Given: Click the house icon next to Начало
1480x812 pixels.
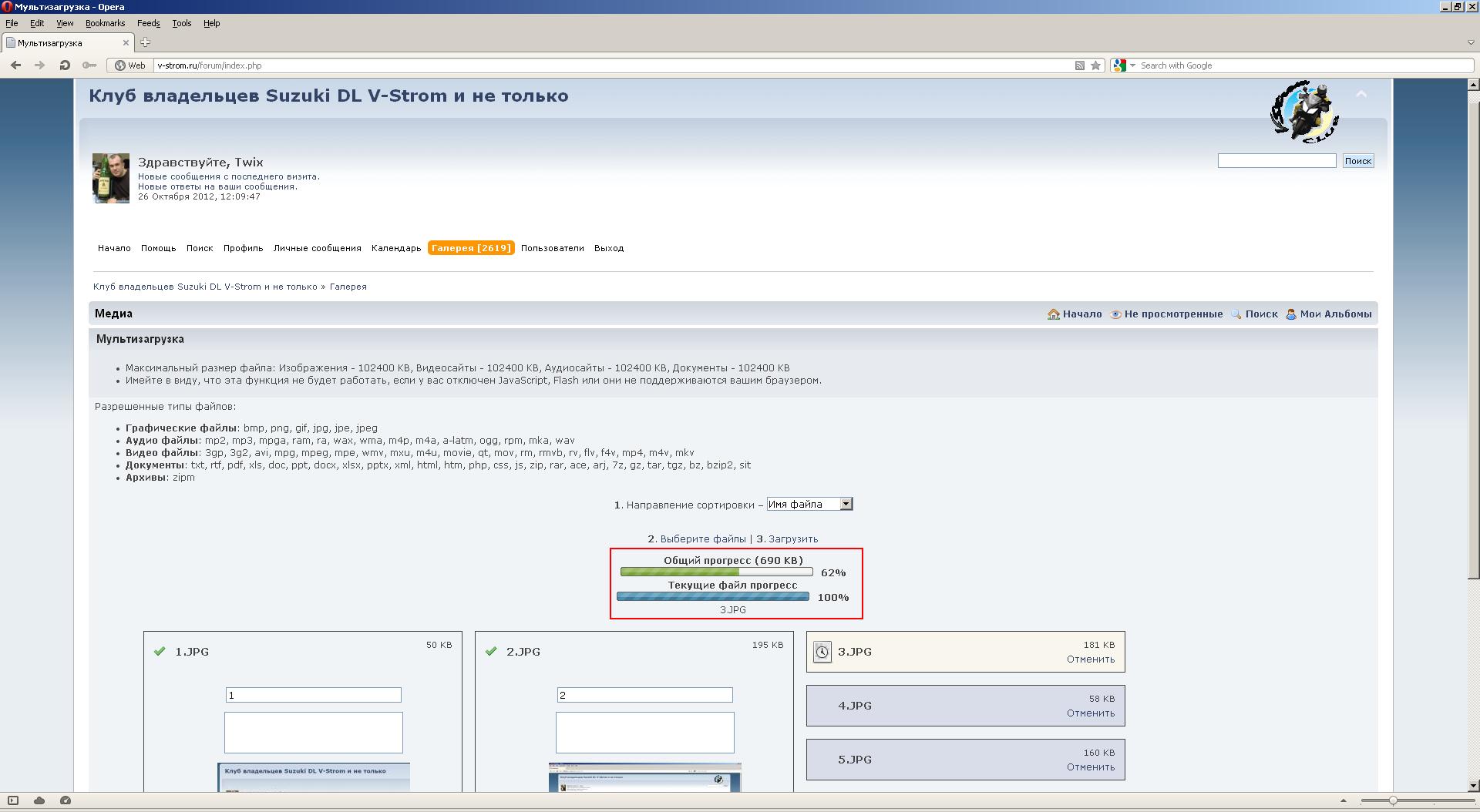Looking at the screenshot, I should click(x=1054, y=314).
